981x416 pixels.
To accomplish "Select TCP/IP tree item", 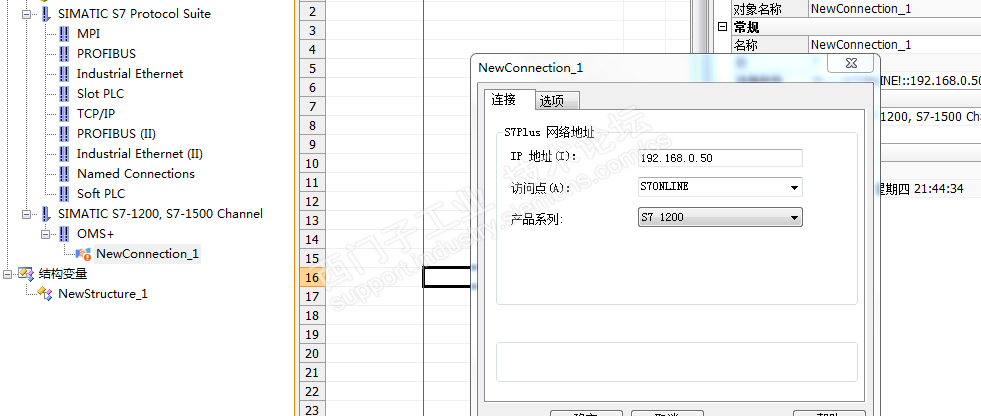I will (x=96, y=114).
